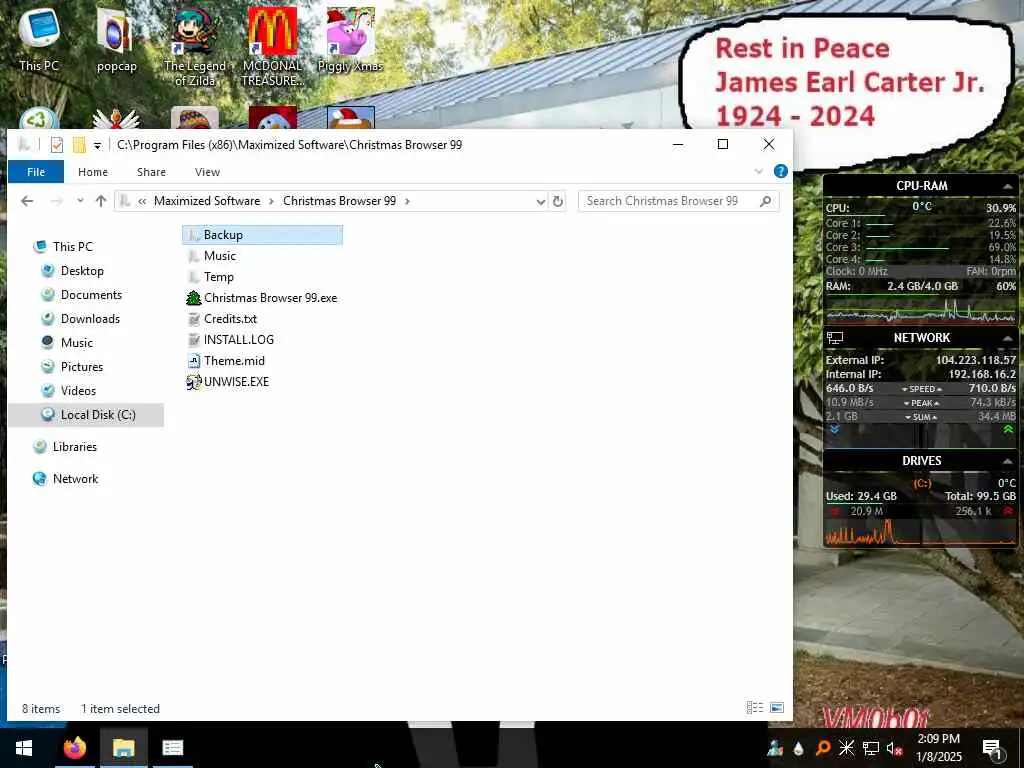Select the INSTALL.LOG file icon
1024x768 pixels.
coord(193,340)
